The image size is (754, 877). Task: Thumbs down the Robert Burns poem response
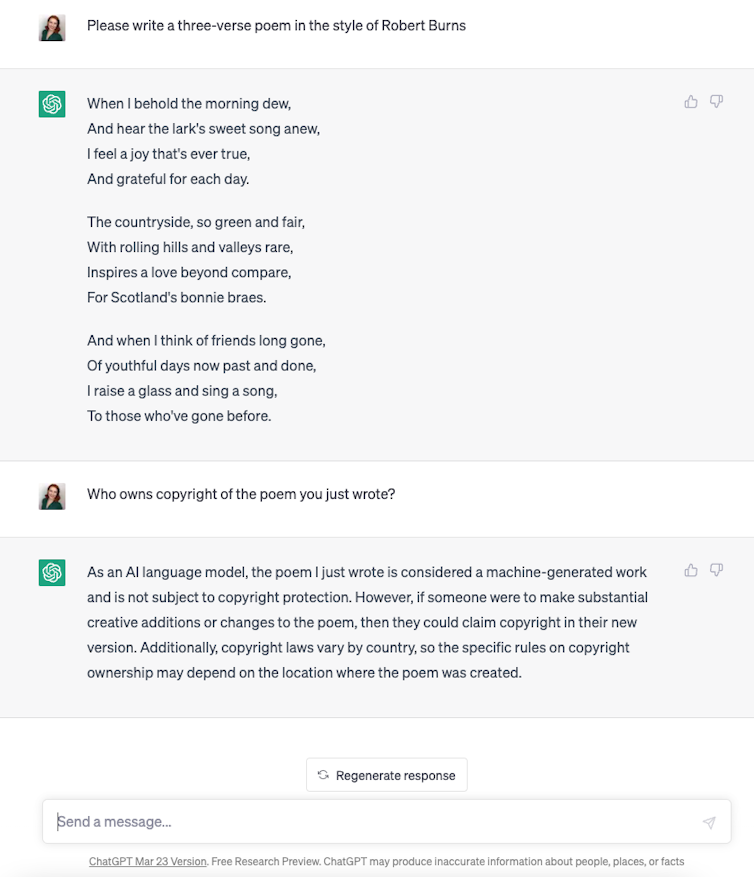click(716, 102)
